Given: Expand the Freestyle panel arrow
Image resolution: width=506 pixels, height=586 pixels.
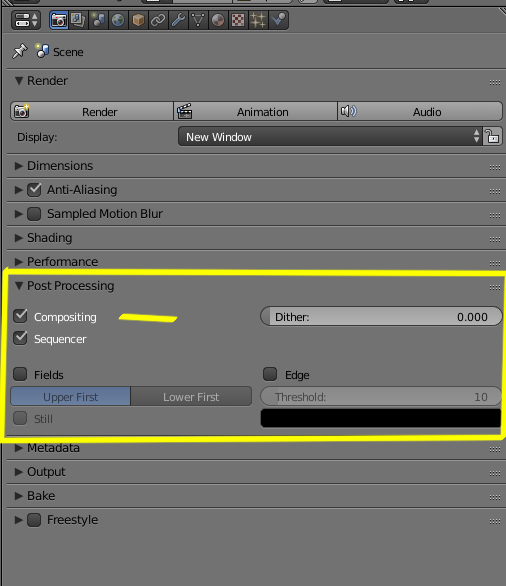Looking at the screenshot, I should (x=18, y=520).
